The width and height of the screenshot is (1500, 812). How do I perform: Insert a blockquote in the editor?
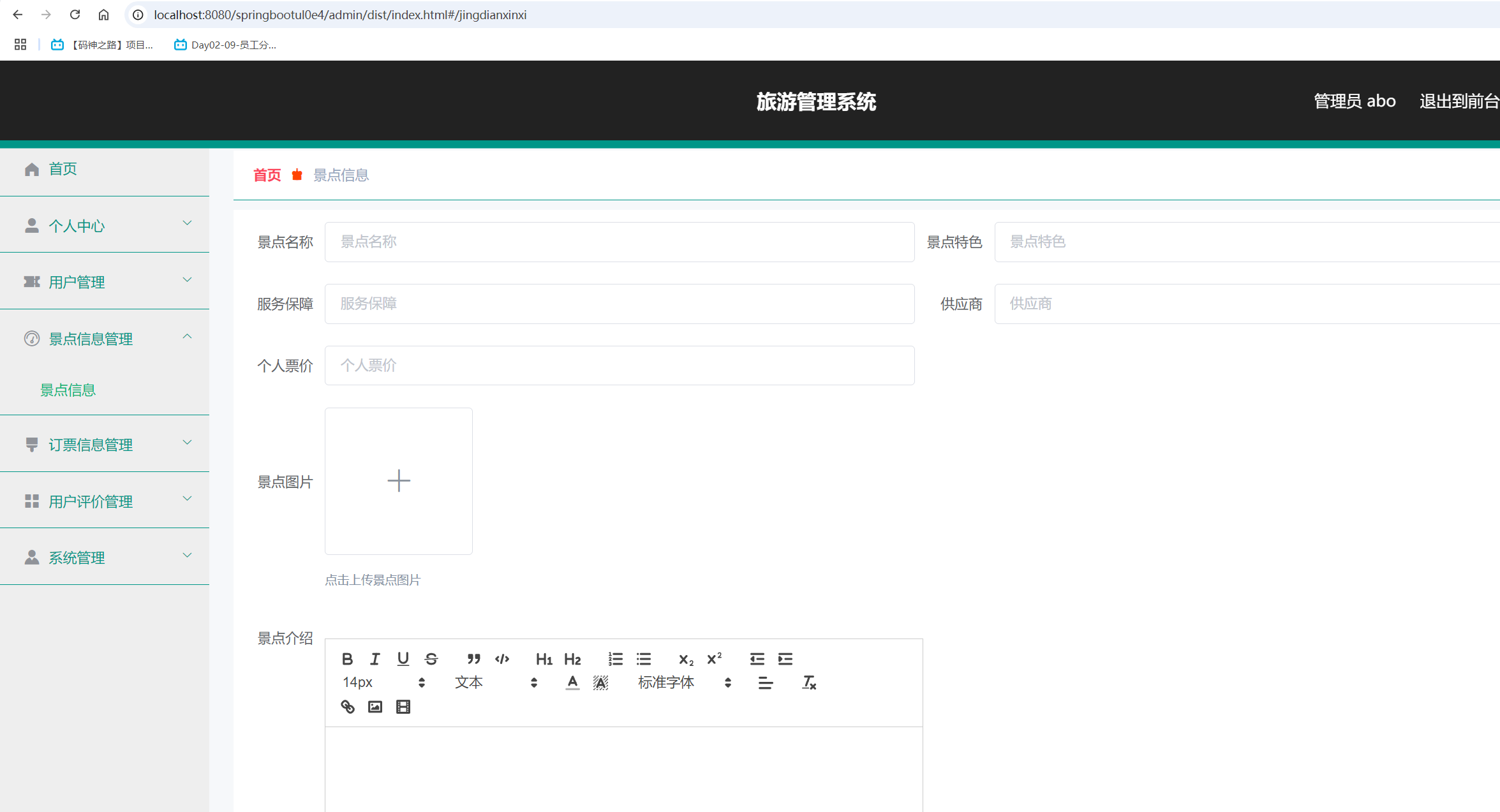pyautogui.click(x=473, y=658)
